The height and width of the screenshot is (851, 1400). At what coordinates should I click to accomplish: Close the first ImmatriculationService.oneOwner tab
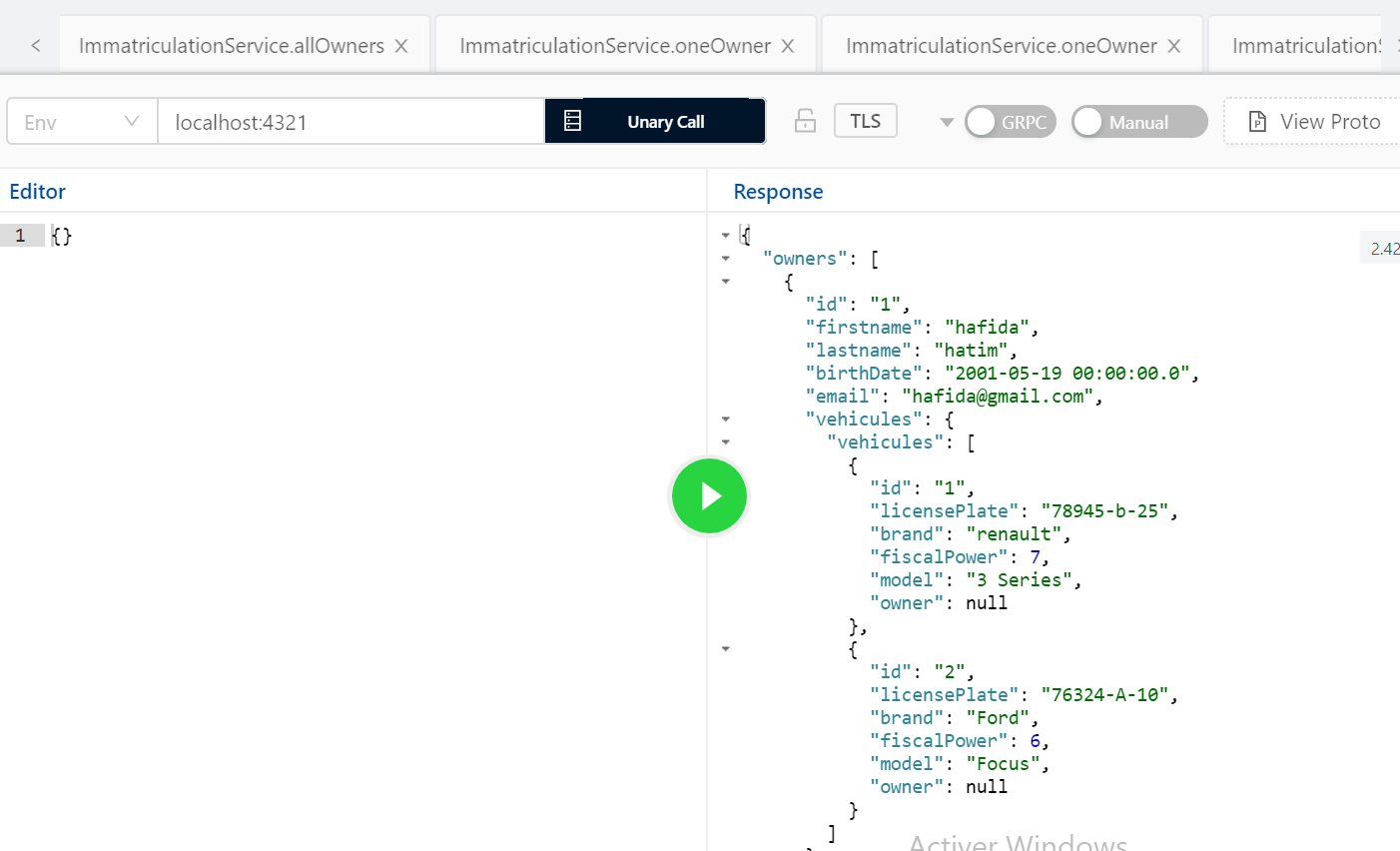pyautogui.click(x=788, y=45)
